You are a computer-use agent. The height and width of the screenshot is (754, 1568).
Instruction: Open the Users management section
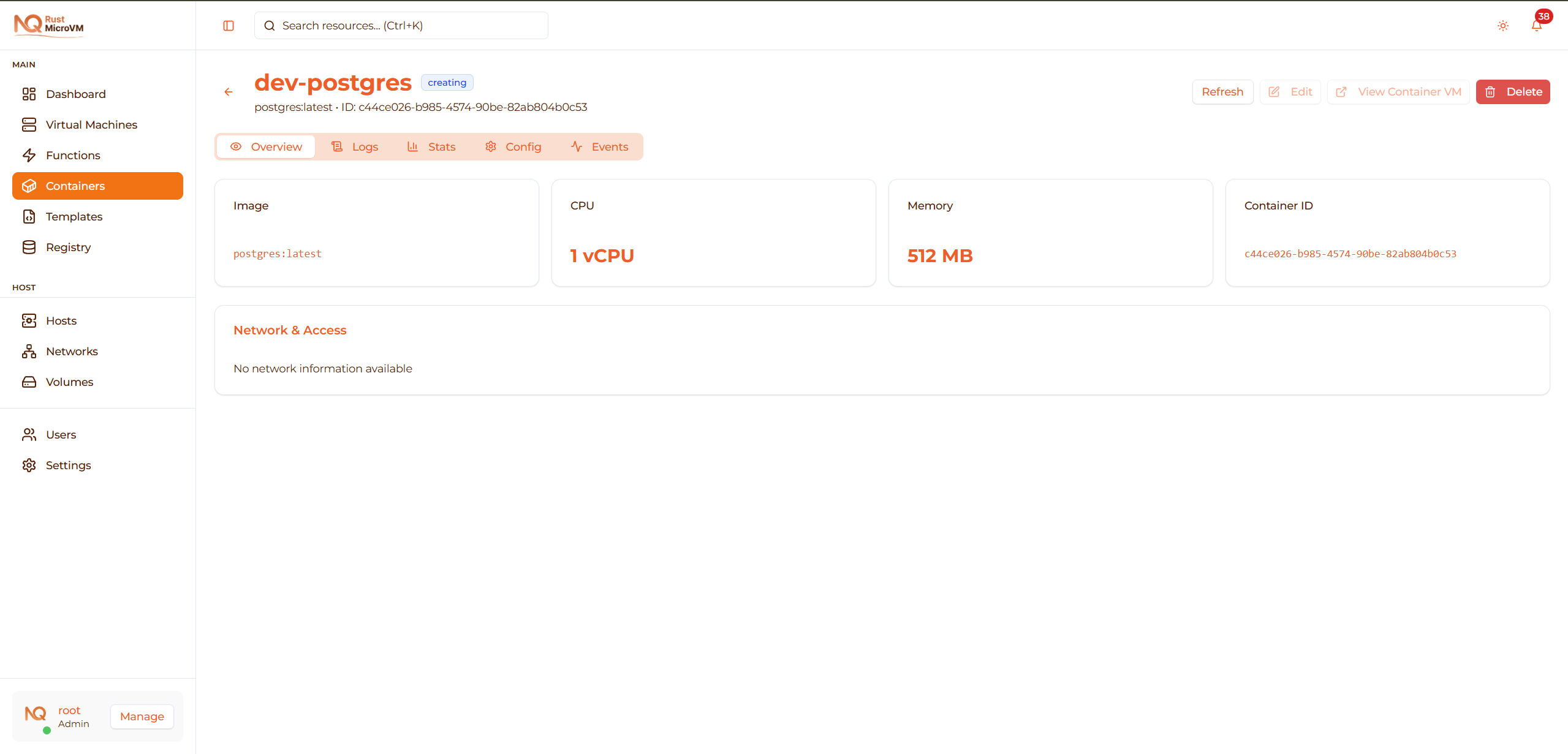tap(61, 434)
